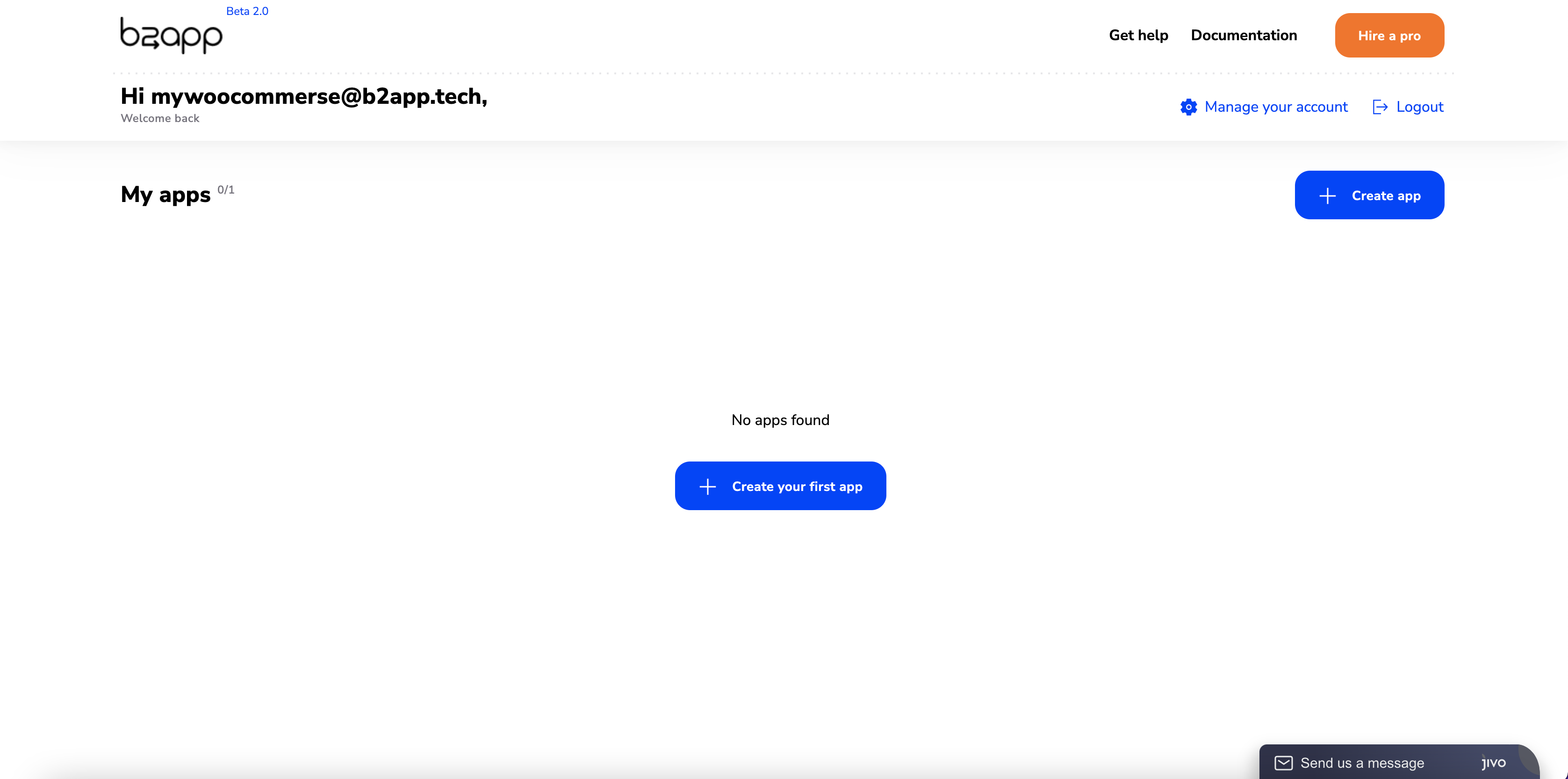Open the Manage your account link

[1276, 107]
